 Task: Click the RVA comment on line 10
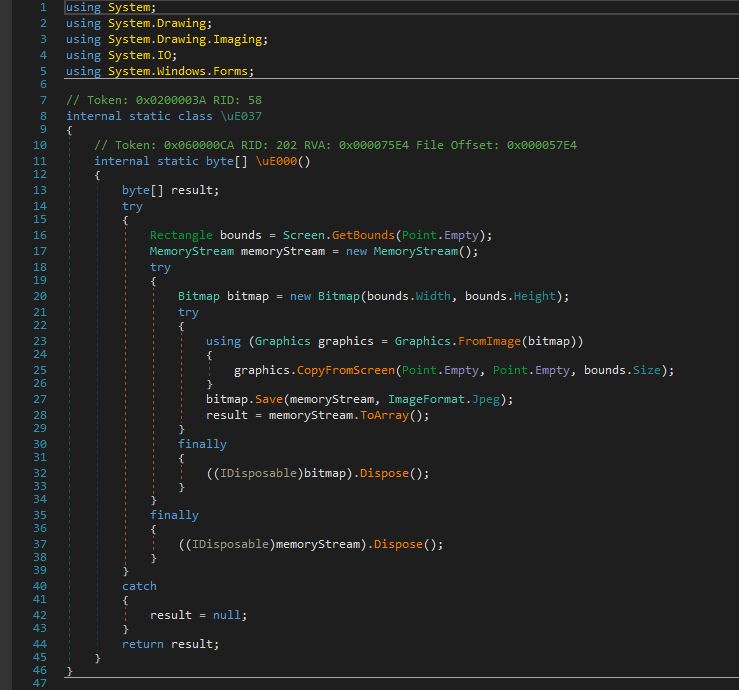click(x=335, y=145)
